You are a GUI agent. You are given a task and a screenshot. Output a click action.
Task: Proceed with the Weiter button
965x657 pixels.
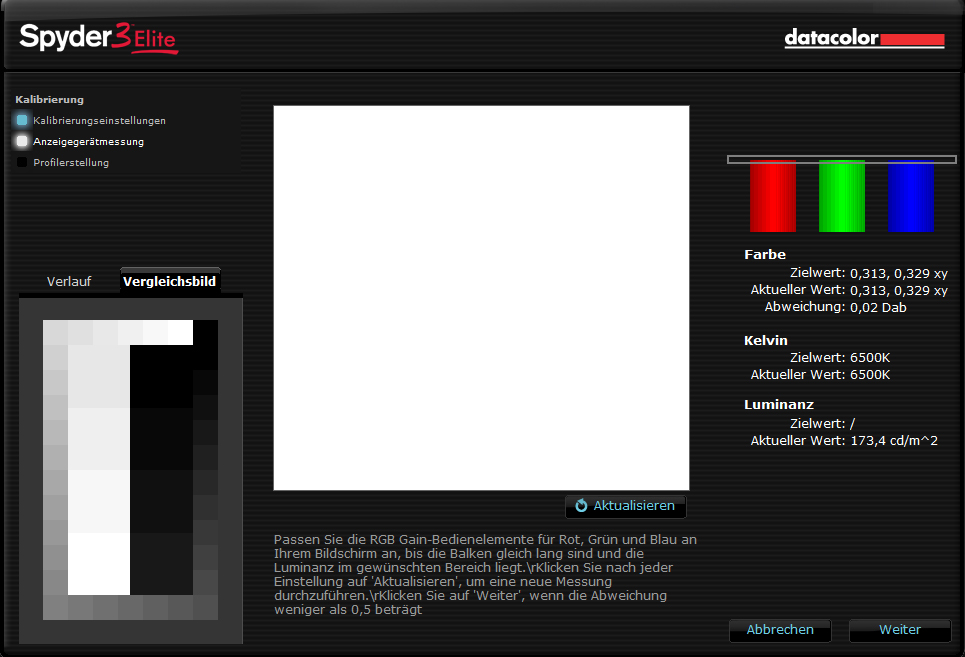[x=899, y=630]
